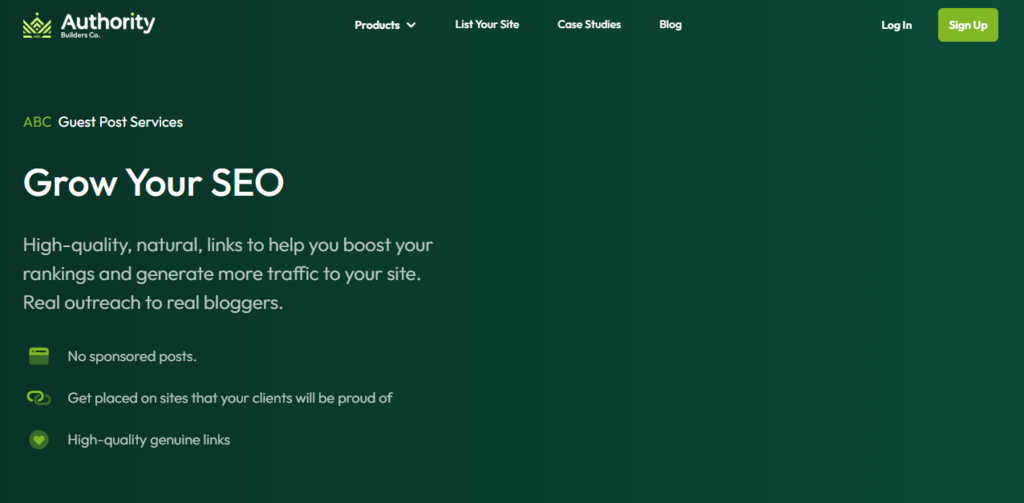
Task: Click the Grow Your SEO heading
Action: 153,182
